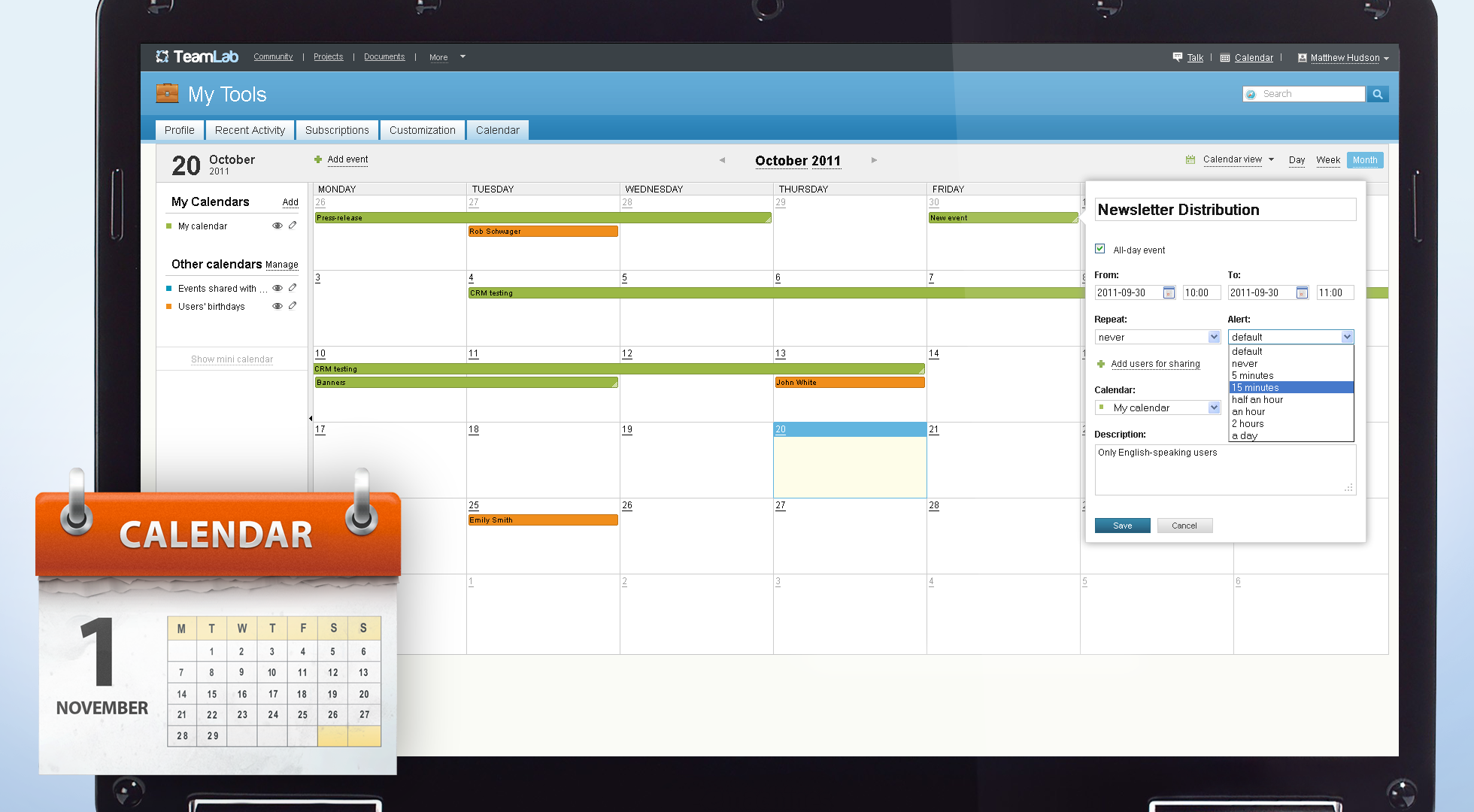Click the Save button
Viewport: 1474px width, 812px height.
1122,526
